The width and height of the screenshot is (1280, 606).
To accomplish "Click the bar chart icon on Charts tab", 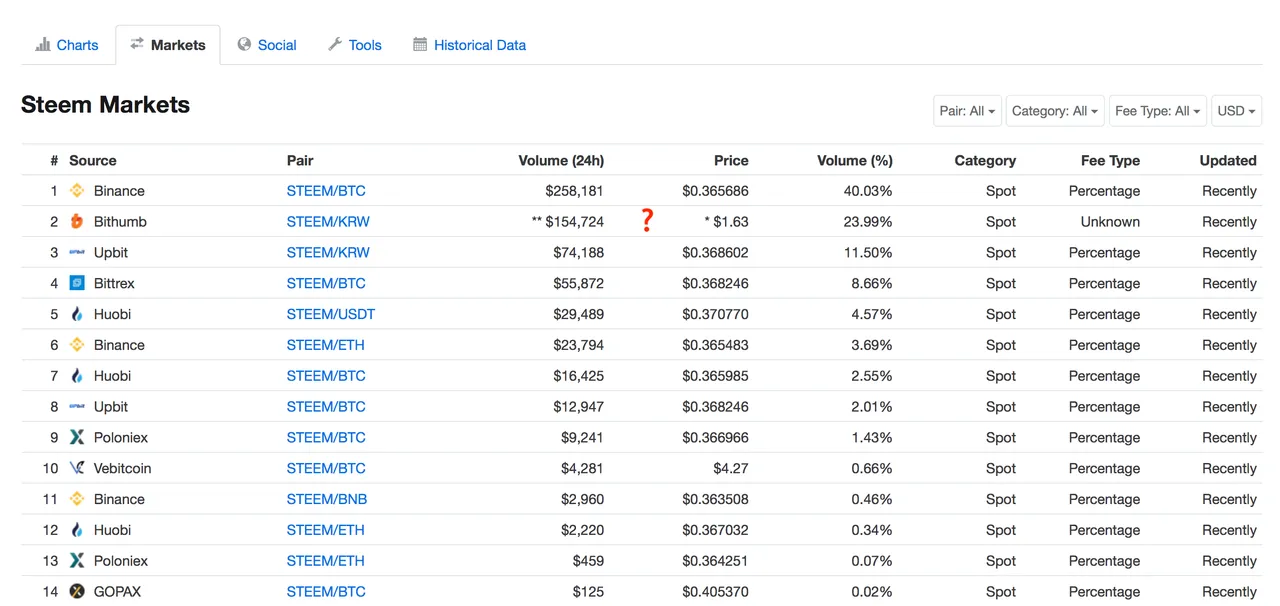I will tap(43, 44).
